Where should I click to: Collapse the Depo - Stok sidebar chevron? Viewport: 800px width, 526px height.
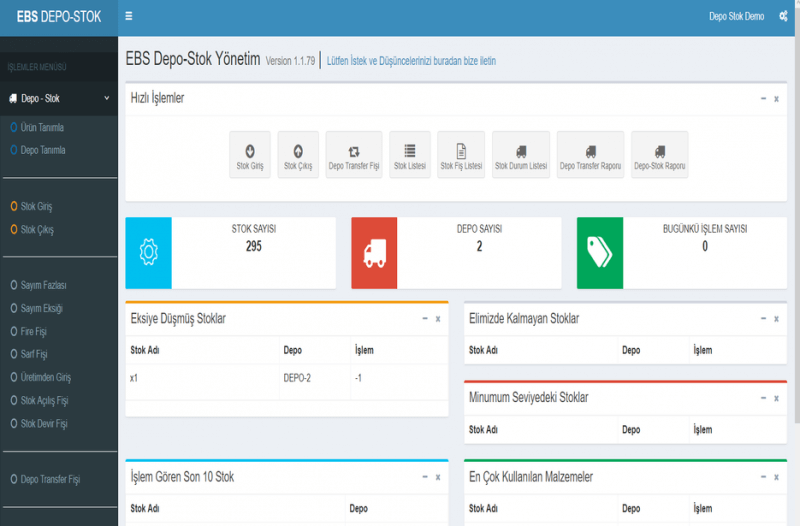tap(107, 98)
